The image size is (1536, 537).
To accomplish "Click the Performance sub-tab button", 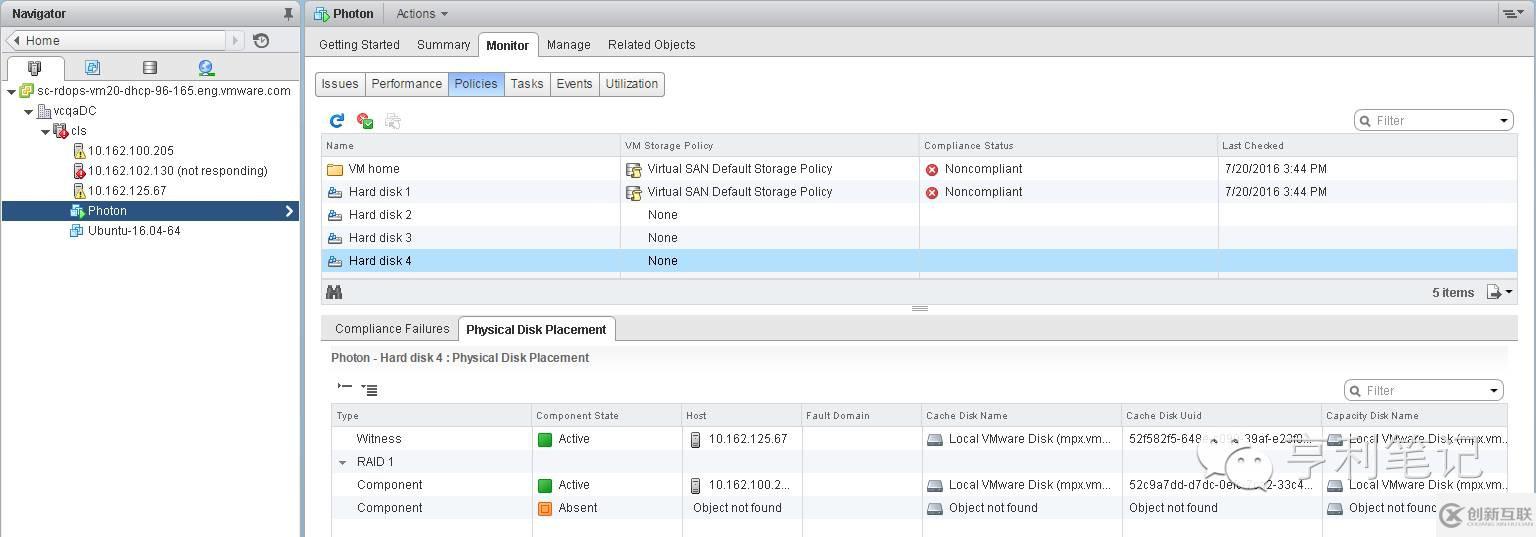I will coord(406,84).
